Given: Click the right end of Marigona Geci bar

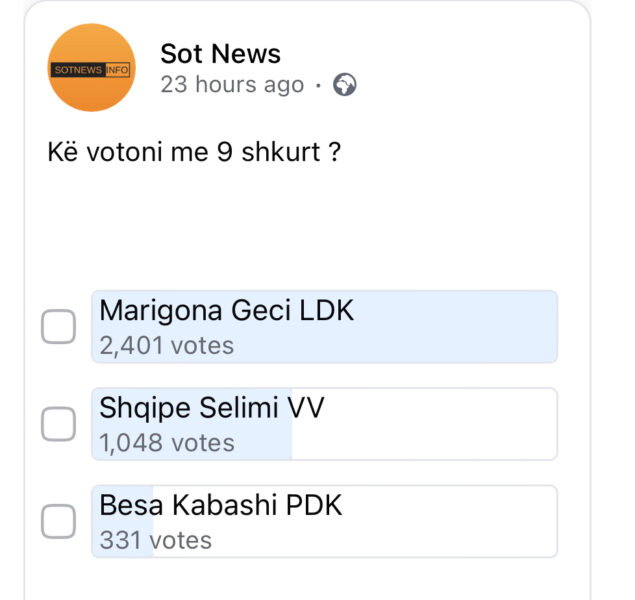Looking at the screenshot, I should pos(540,327).
